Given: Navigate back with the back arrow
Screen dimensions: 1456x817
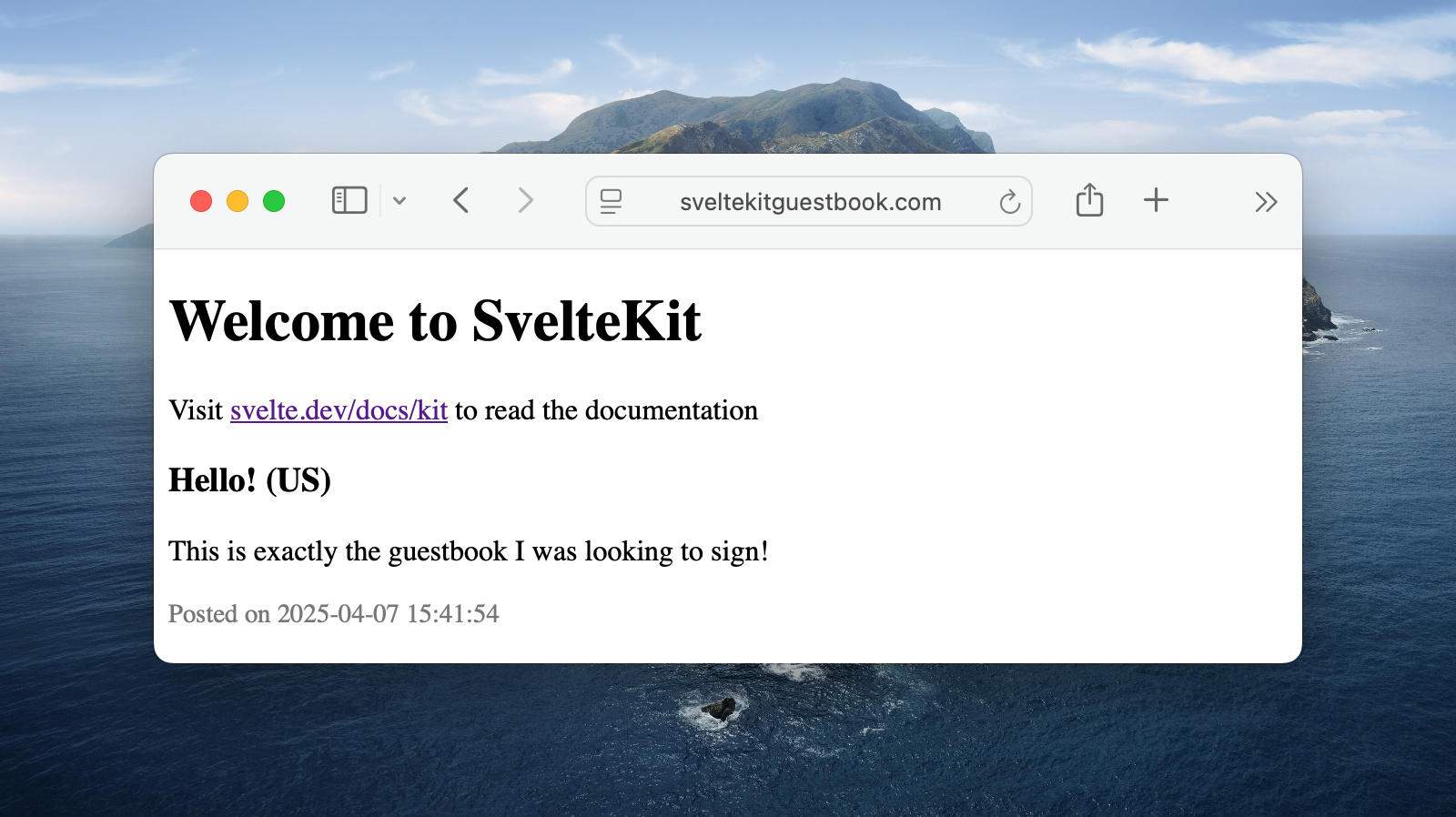Looking at the screenshot, I should (460, 200).
